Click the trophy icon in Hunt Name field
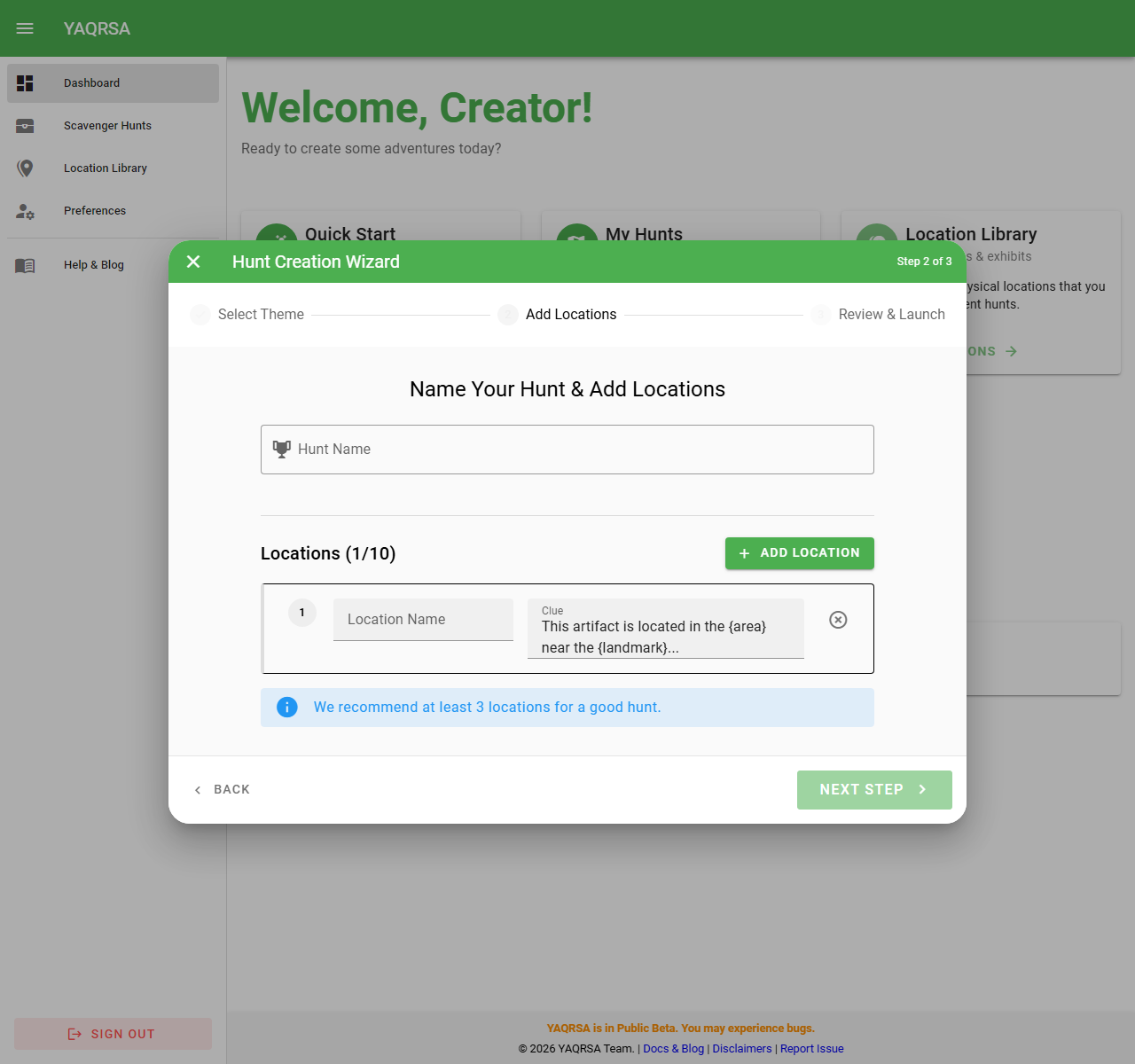This screenshot has width=1135, height=1064. (282, 450)
